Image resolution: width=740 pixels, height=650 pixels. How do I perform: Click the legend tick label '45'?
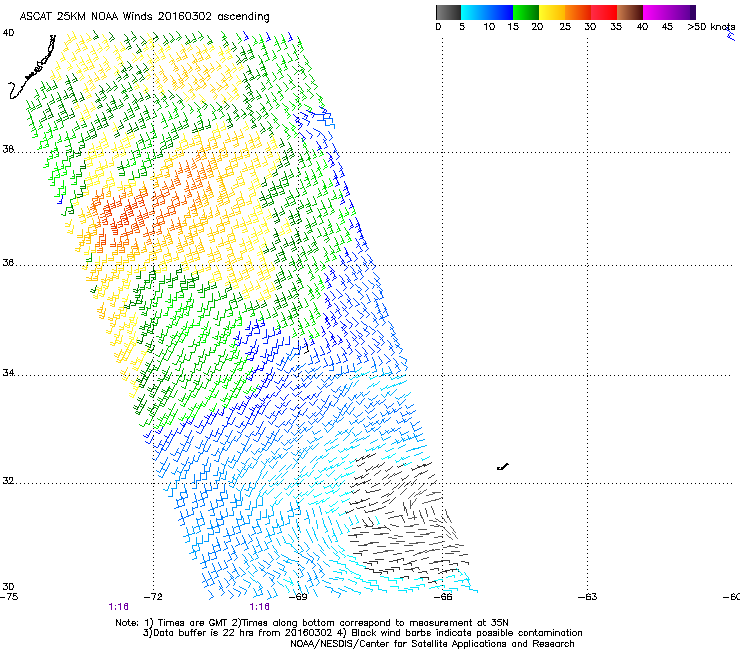click(667, 27)
